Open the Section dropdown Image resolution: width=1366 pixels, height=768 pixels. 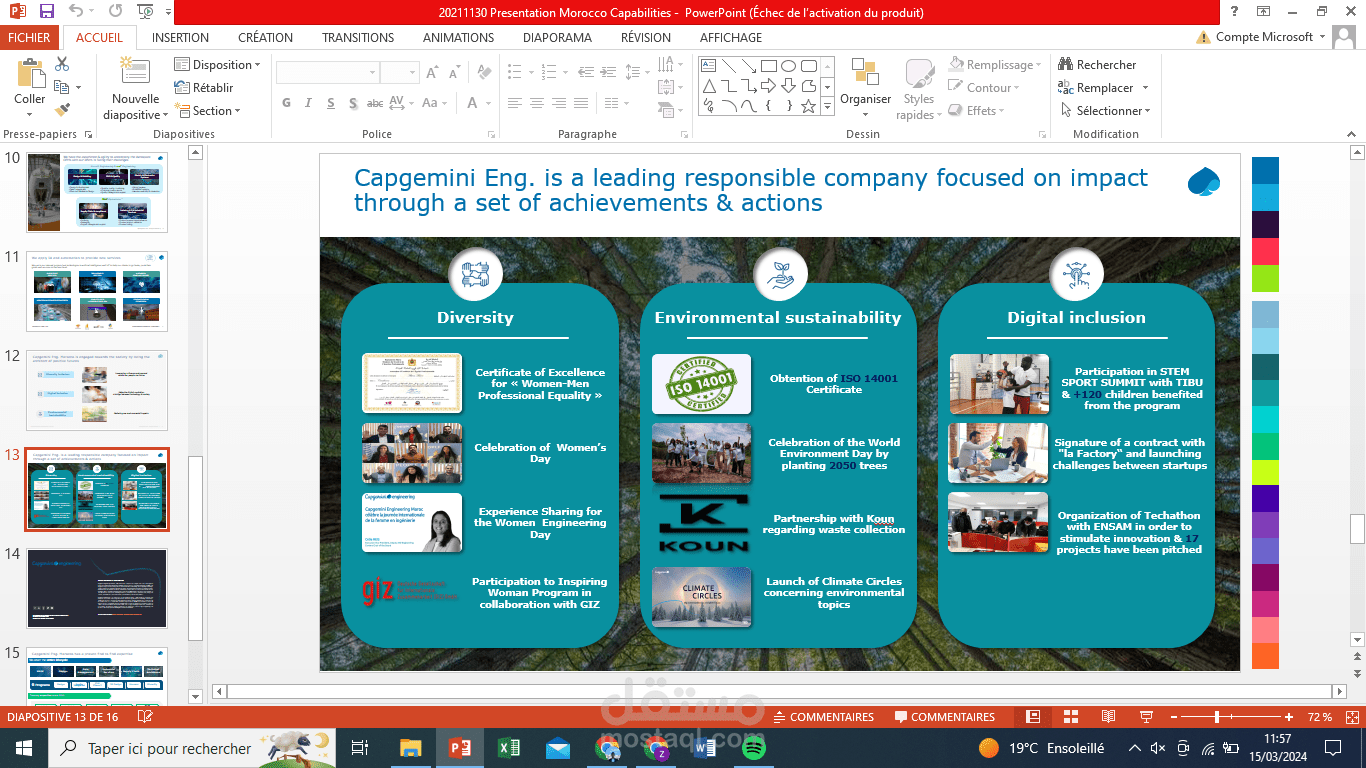[208, 111]
